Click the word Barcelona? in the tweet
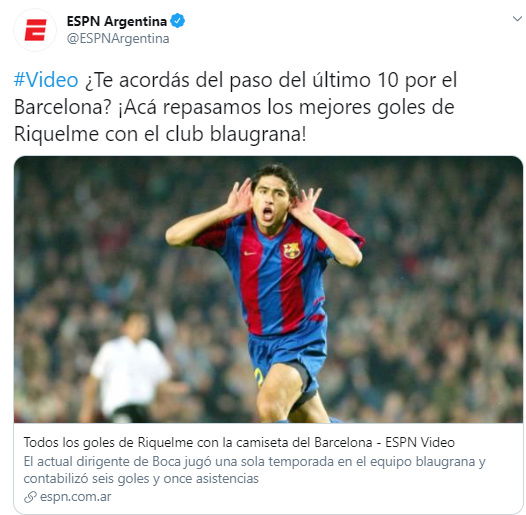 (x=62, y=107)
